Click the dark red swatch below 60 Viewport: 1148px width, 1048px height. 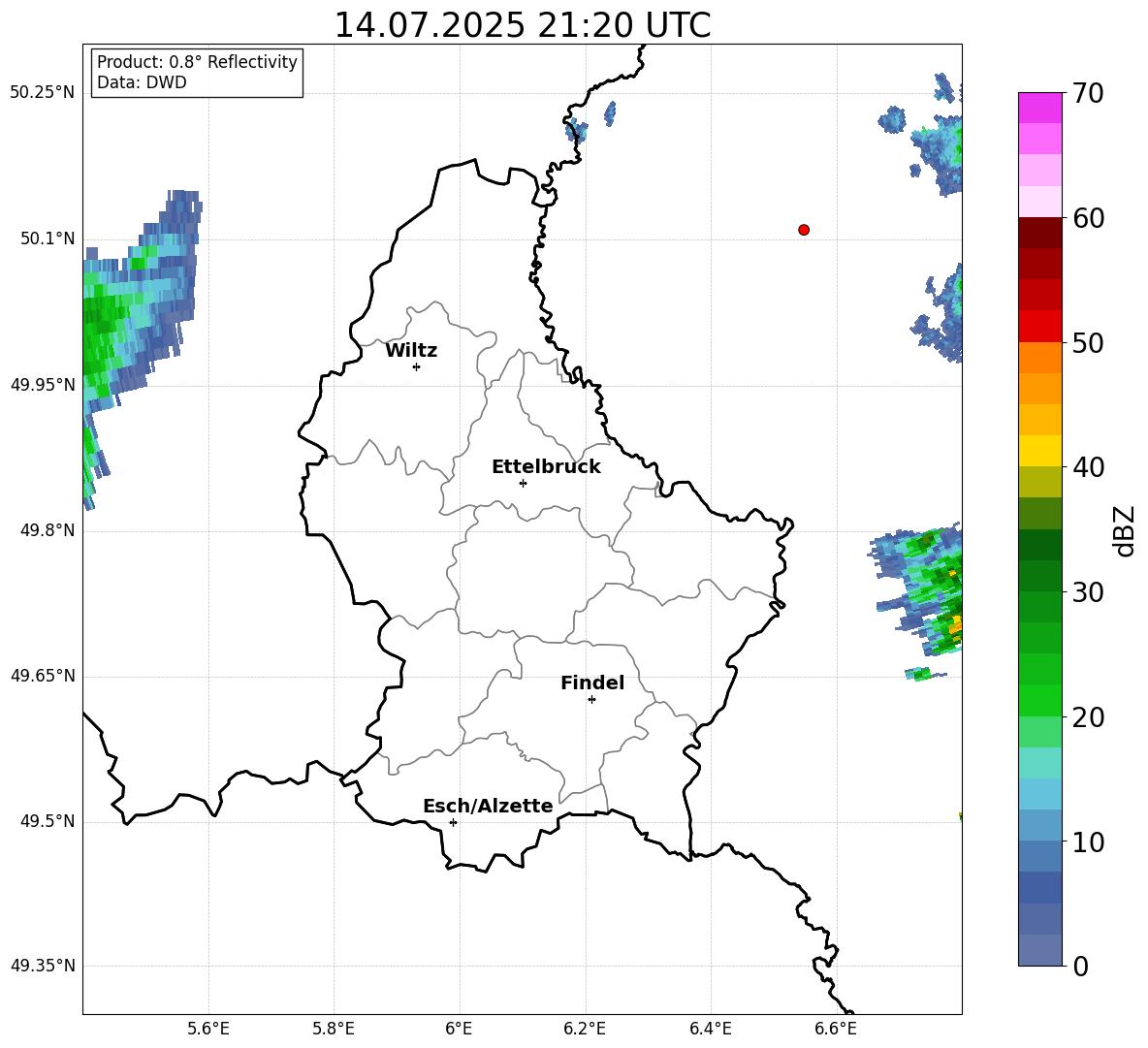[1039, 234]
